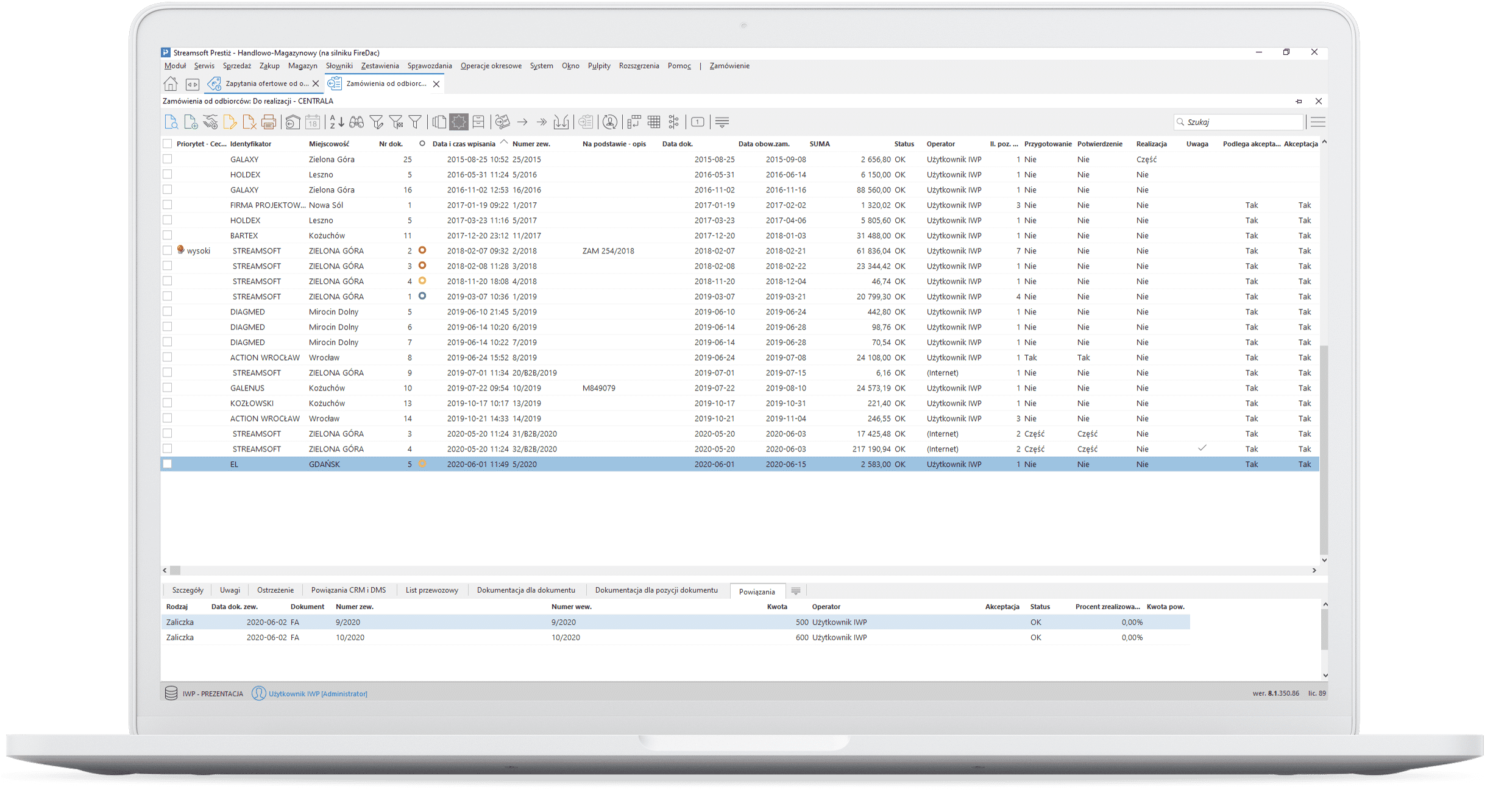Screen dimensions: 1493x812
Task: Open the Zestawienia menu
Action: [380, 66]
